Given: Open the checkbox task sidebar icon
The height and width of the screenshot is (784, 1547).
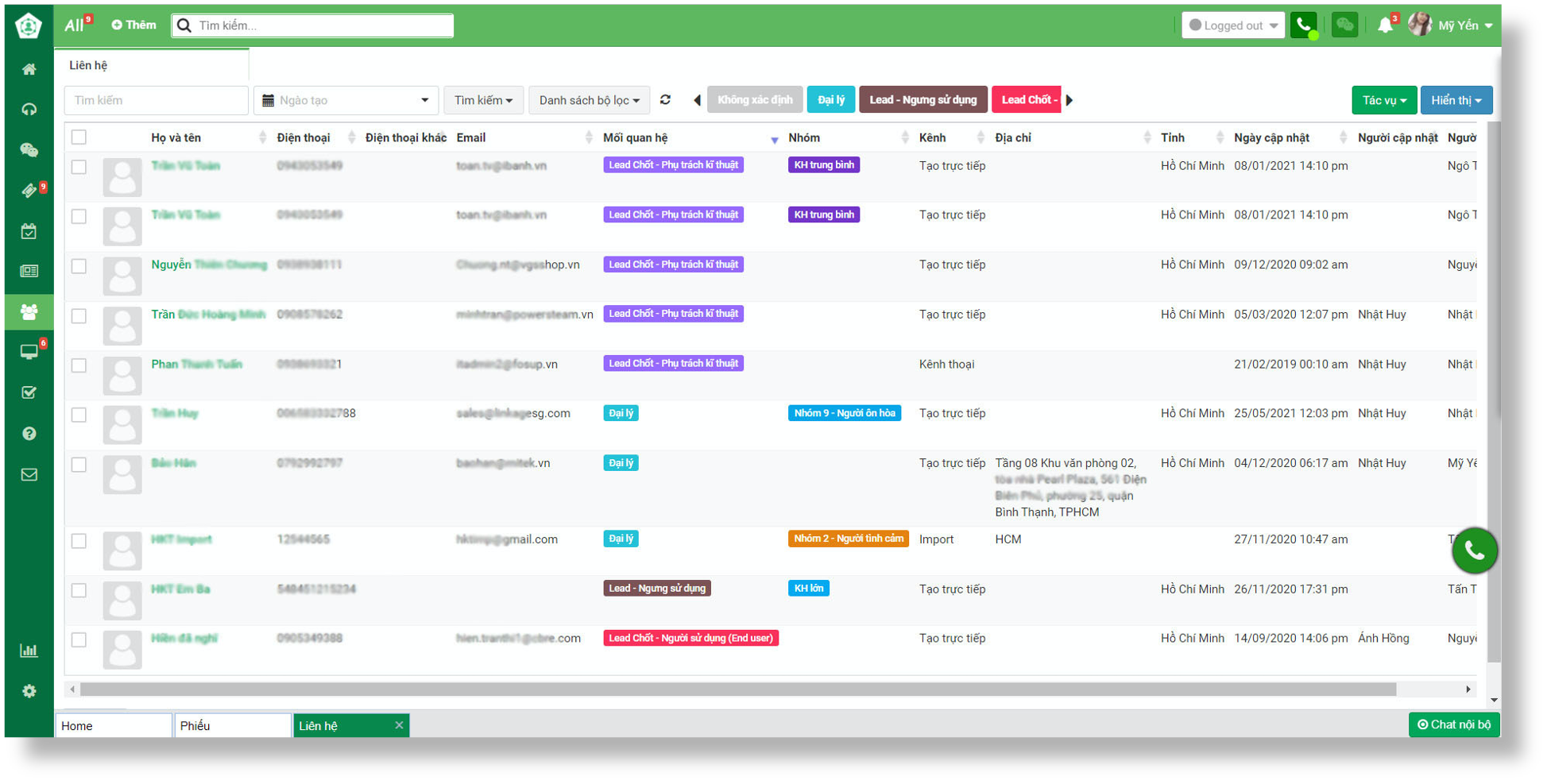Looking at the screenshot, I should pos(29,392).
